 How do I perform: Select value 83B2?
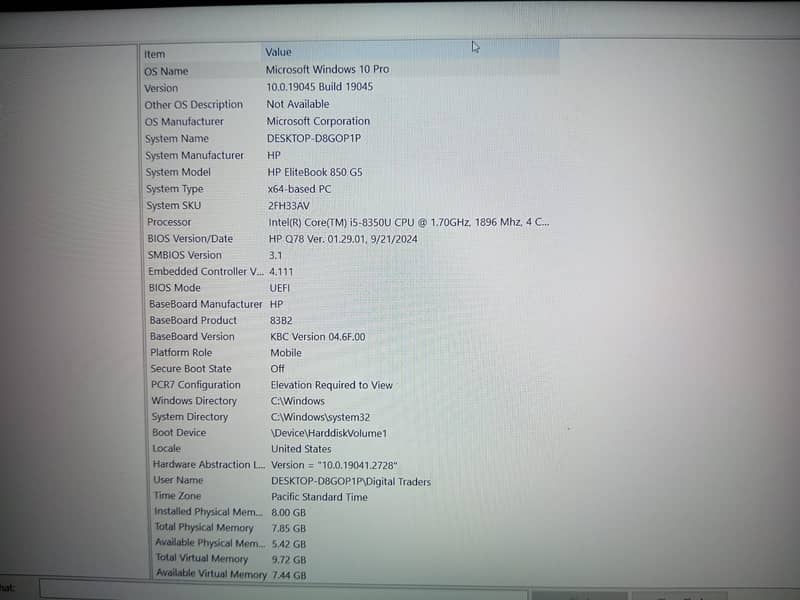(x=281, y=320)
